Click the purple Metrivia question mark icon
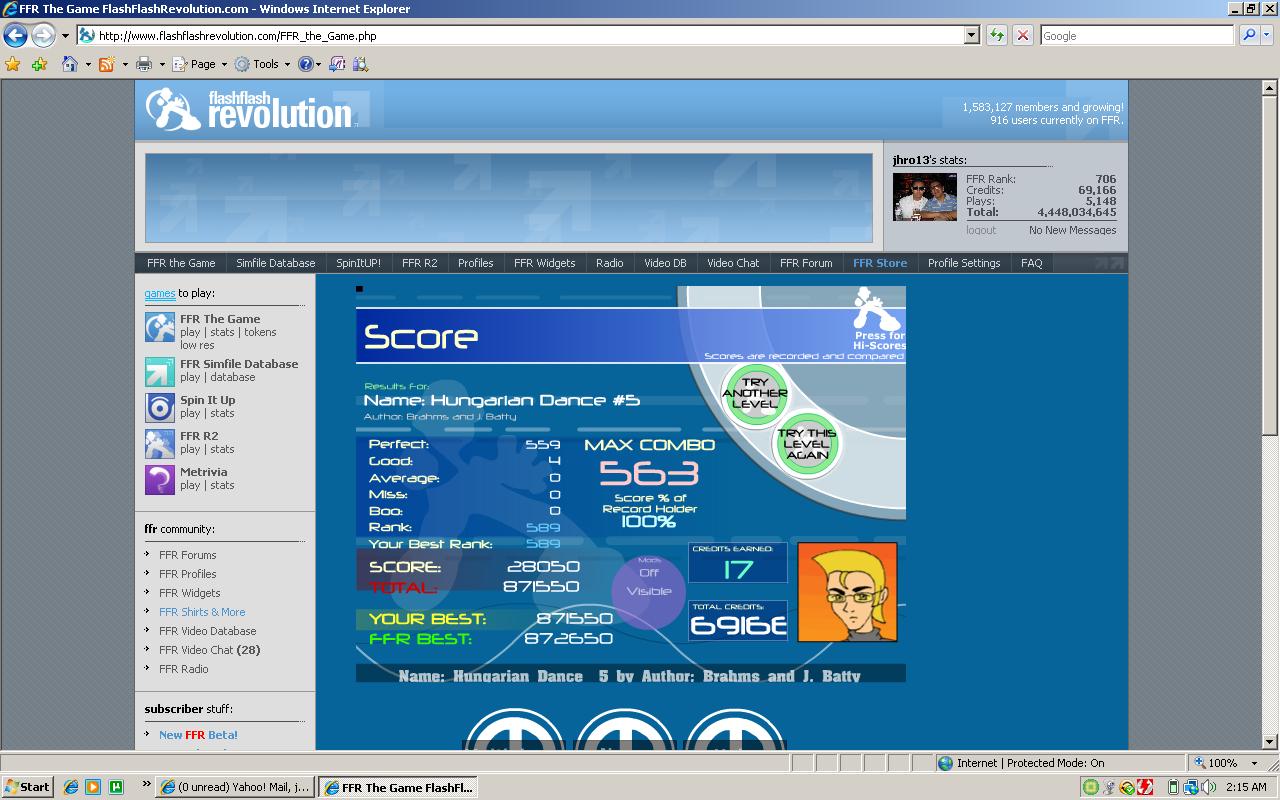 tap(160, 480)
